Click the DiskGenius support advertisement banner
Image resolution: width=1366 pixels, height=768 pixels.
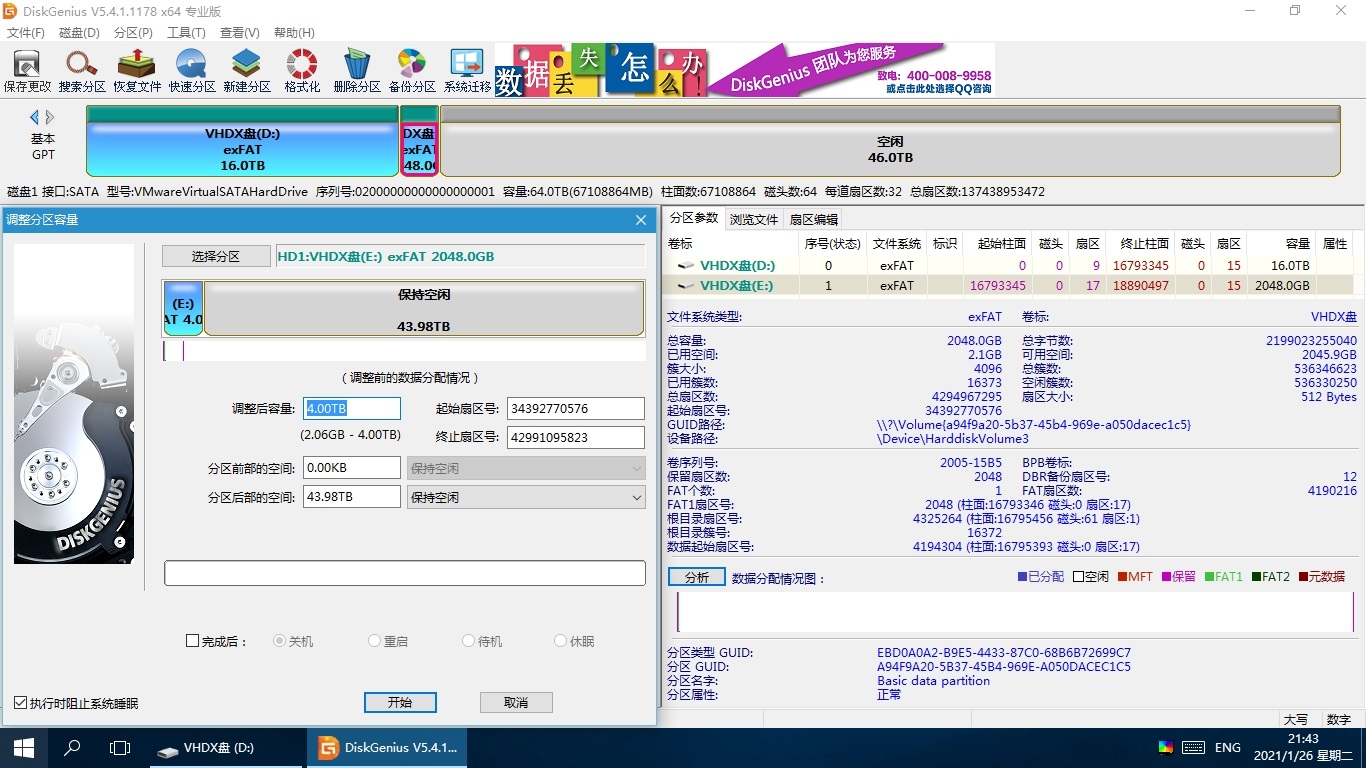pyautogui.click(x=745, y=70)
